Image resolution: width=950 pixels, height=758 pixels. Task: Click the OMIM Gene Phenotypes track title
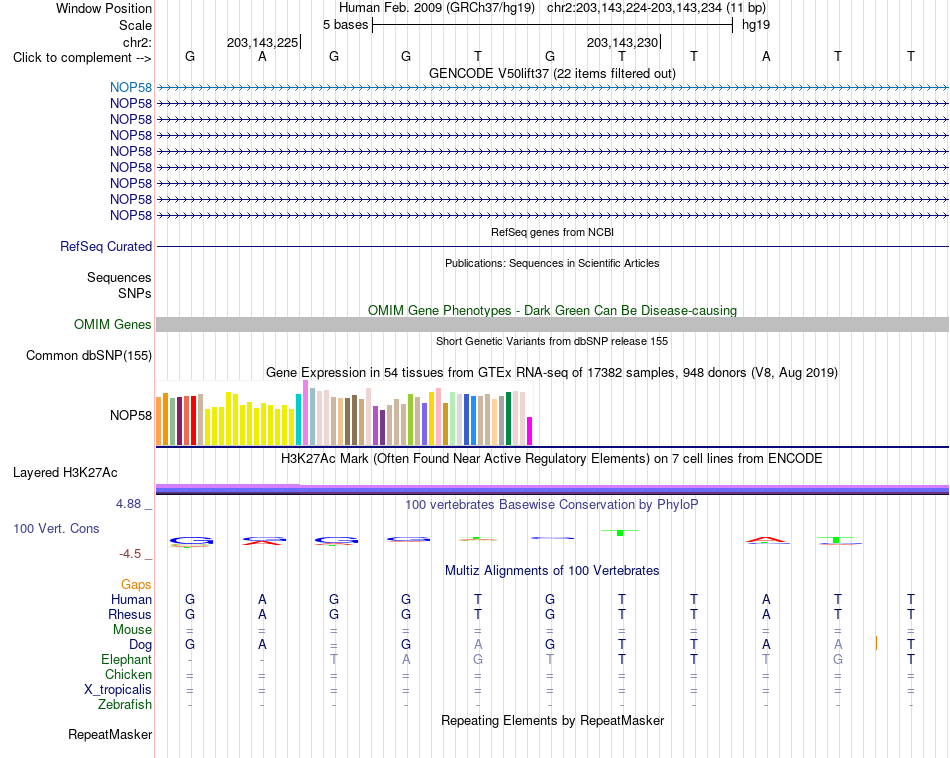[552, 310]
